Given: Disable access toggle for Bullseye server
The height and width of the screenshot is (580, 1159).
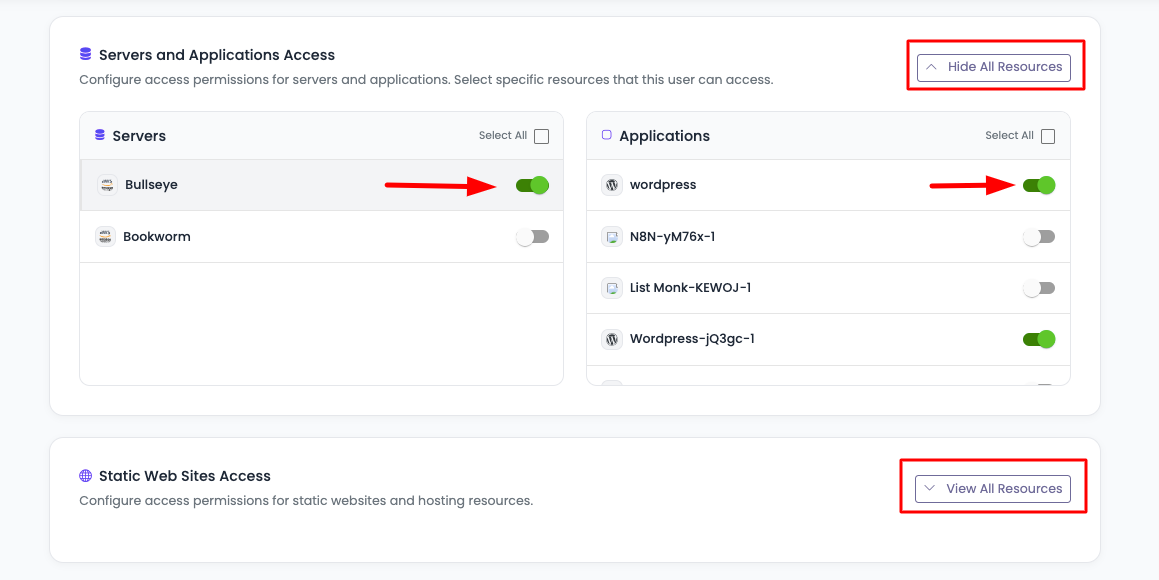Looking at the screenshot, I should pyautogui.click(x=532, y=185).
